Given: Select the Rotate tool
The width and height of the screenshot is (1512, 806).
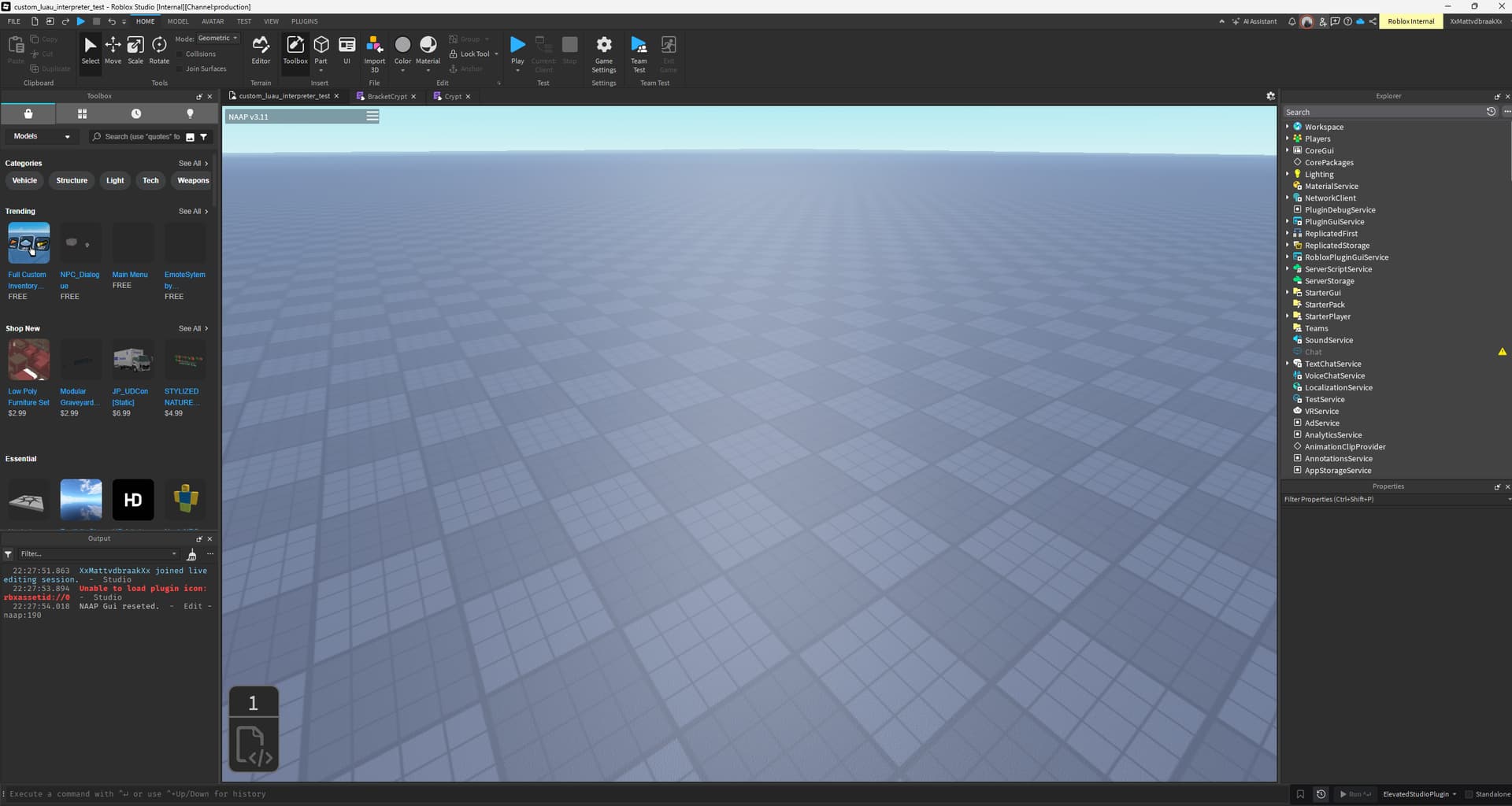Looking at the screenshot, I should 158,50.
